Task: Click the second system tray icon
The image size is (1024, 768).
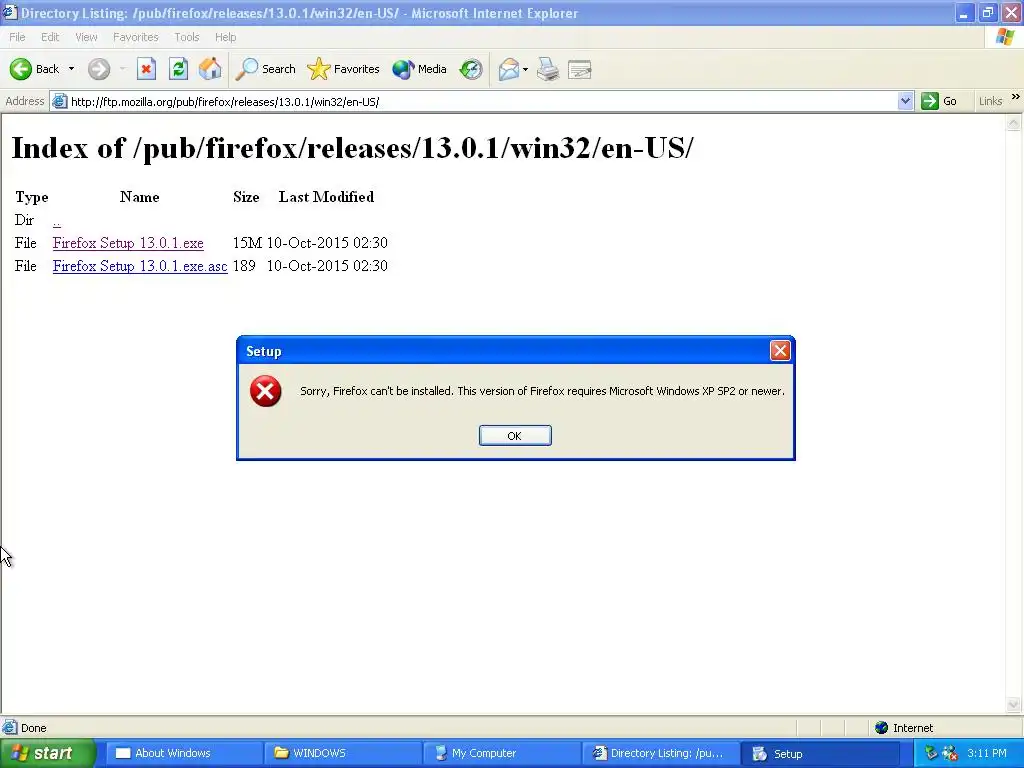Action: [950, 753]
